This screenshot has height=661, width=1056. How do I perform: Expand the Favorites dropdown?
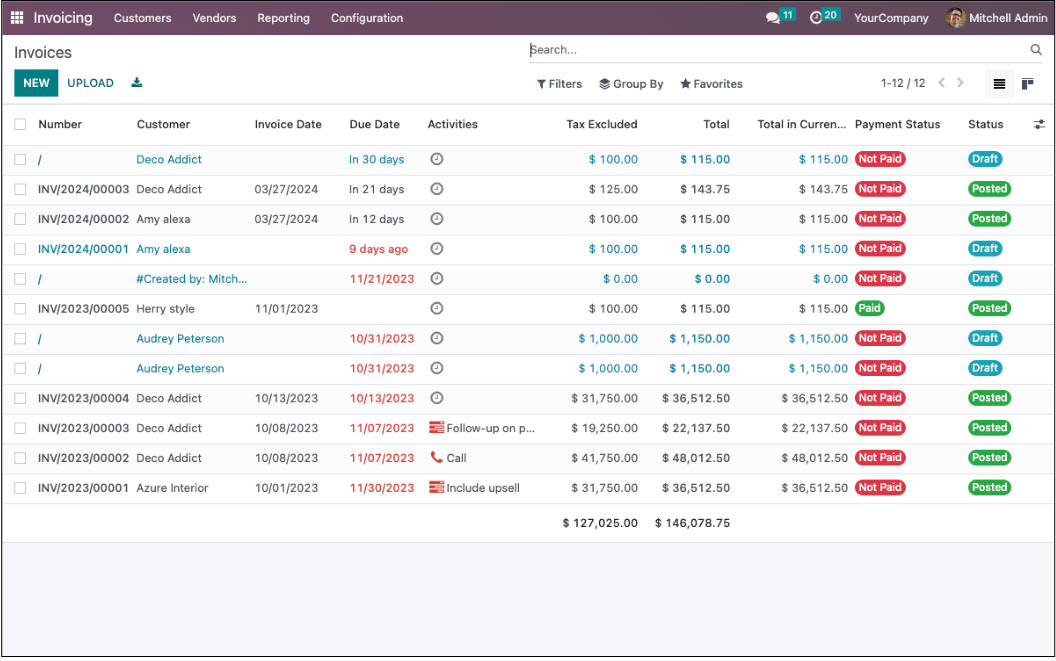(x=711, y=84)
